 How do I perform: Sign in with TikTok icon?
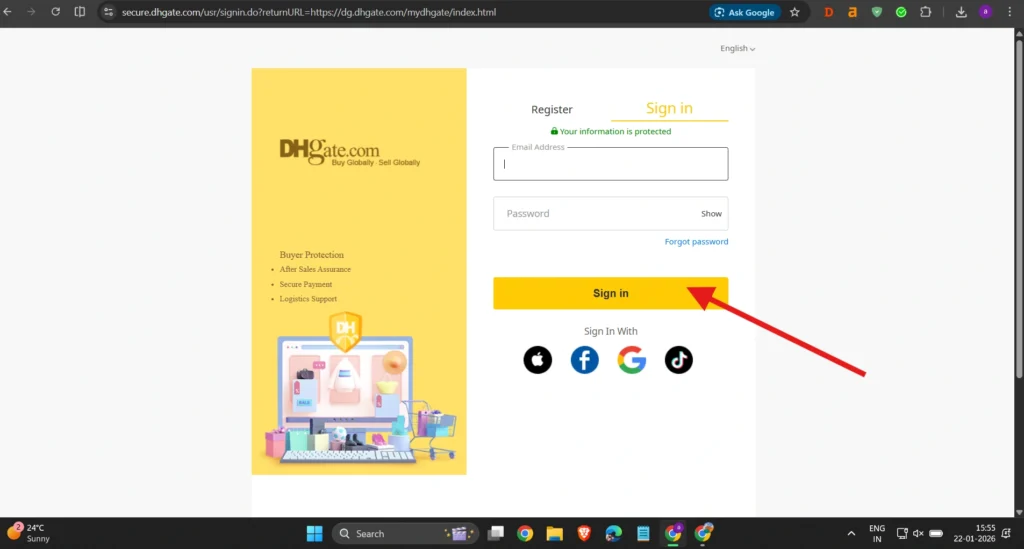point(679,360)
